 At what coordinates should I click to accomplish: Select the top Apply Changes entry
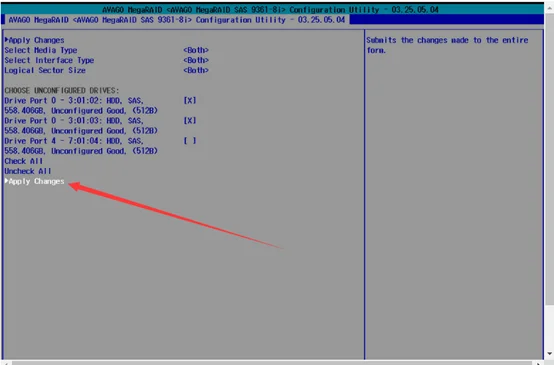pos(34,40)
